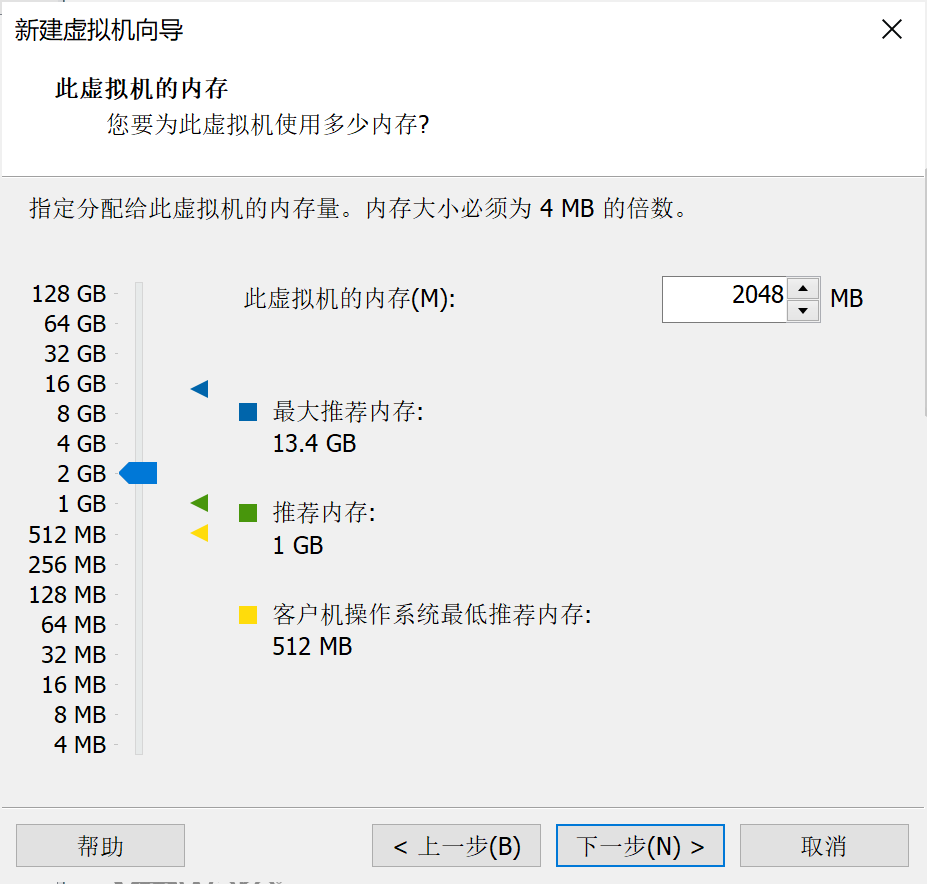This screenshot has width=927, height=884.
Task: Click the blue maximum recommended memory marker arrow
Action: [x=200, y=388]
